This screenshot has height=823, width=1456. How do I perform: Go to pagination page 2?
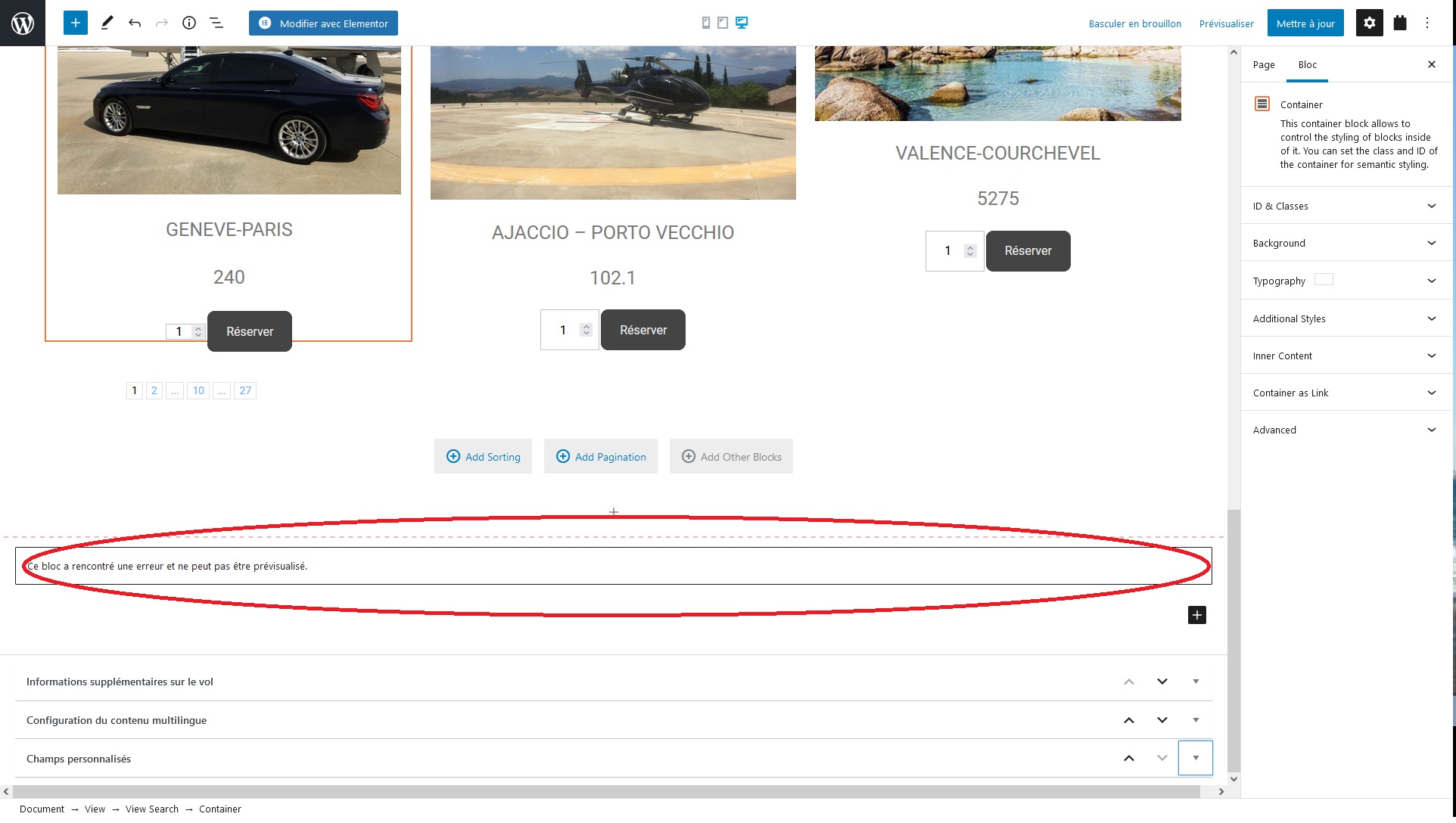click(x=154, y=390)
